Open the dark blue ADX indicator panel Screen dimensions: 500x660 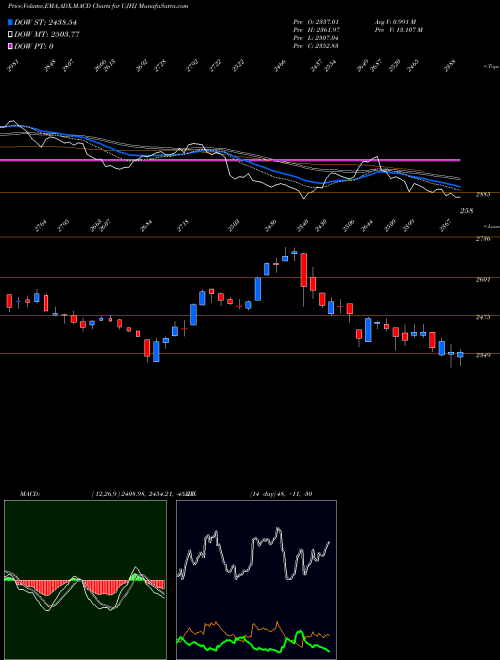[256, 580]
